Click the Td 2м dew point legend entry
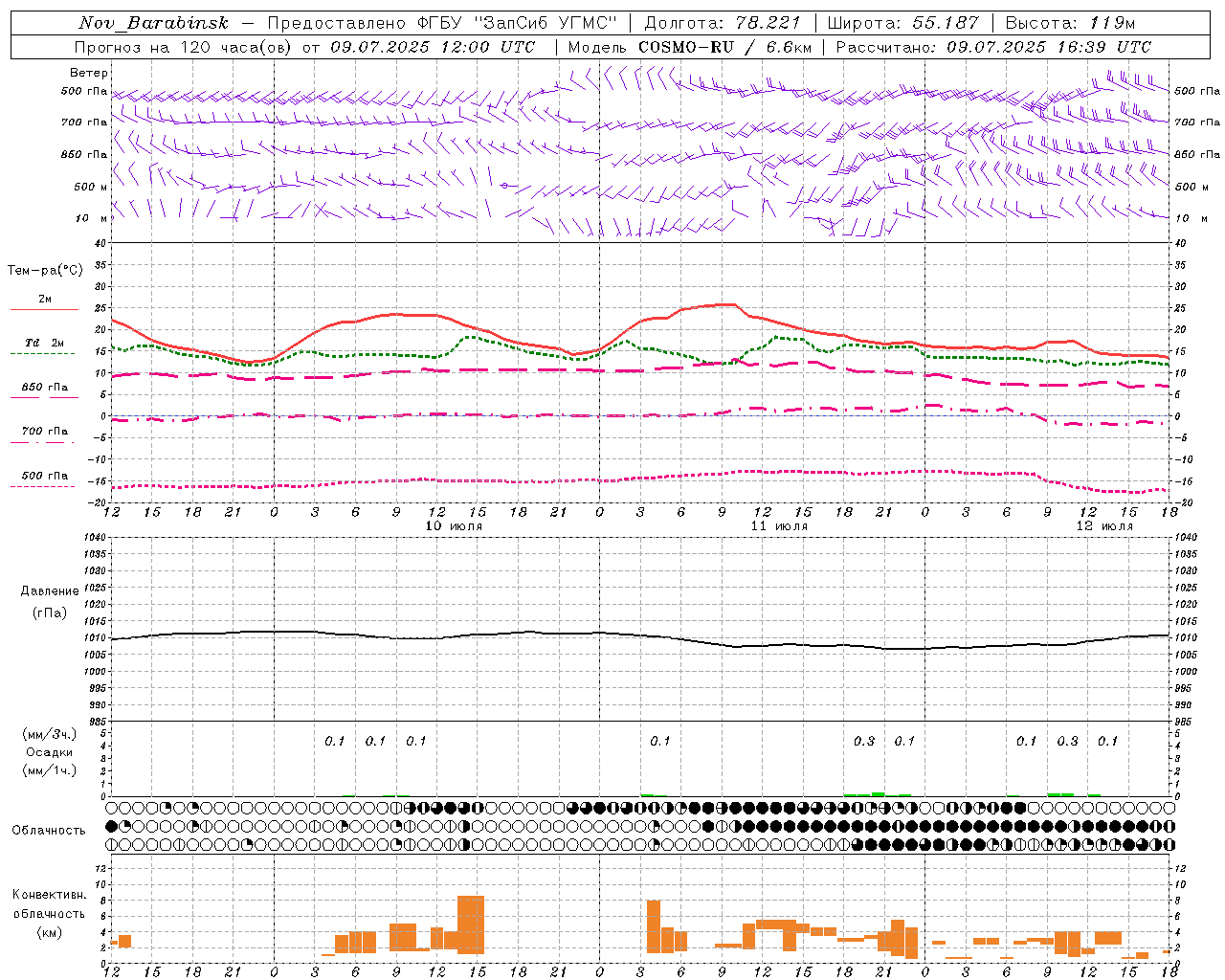This screenshot has width=1225, height=980. pyautogui.click(x=44, y=343)
